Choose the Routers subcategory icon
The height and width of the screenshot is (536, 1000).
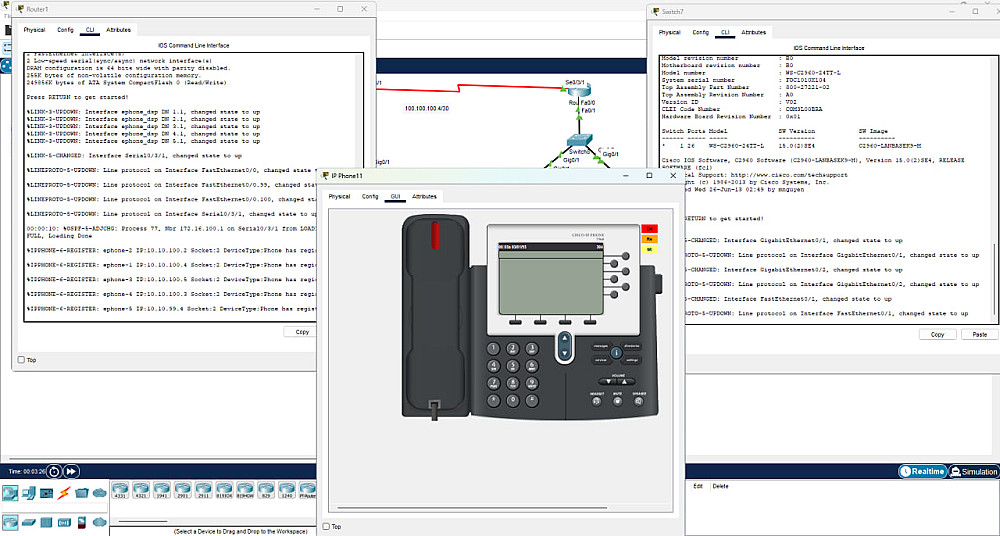[x=10, y=522]
